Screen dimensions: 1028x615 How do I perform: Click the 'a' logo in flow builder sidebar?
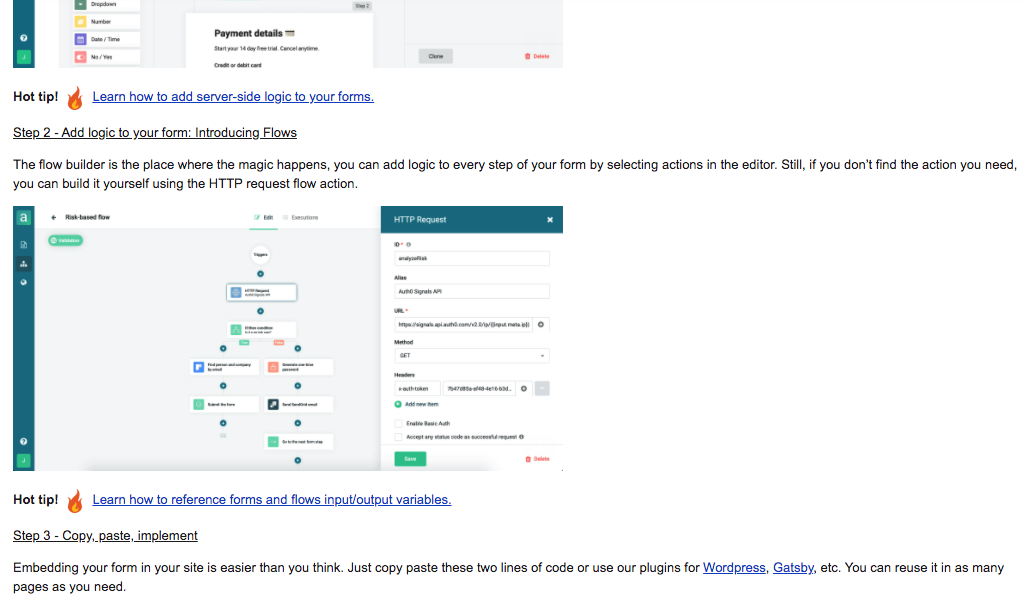(x=24, y=218)
